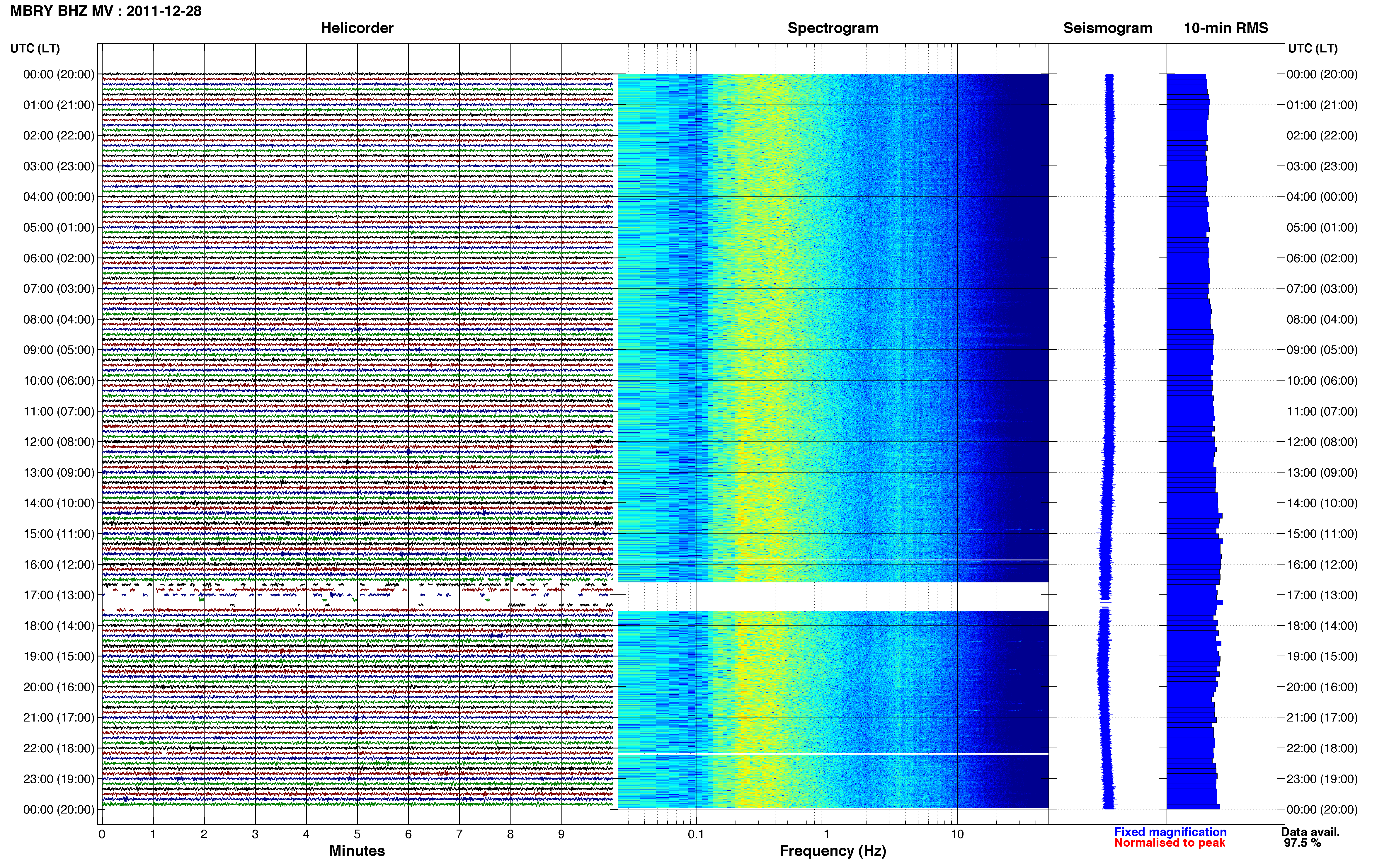This screenshot has width=1389, height=868.
Task: Click the right '10:00 (06:00)' time label
Action: pyautogui.click(x=1322, y=381)
